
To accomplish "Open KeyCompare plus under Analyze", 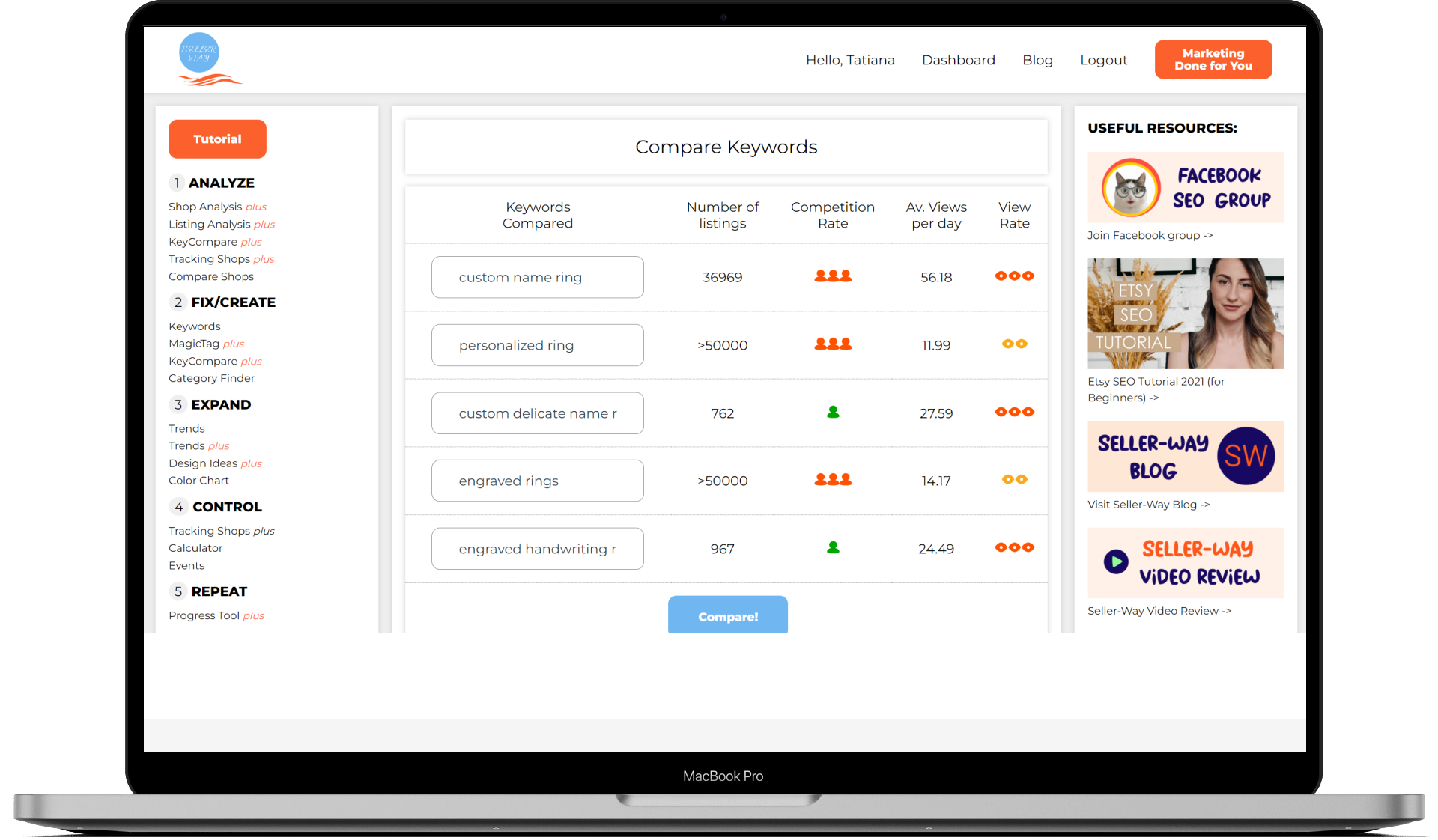I will click(215, 242).
